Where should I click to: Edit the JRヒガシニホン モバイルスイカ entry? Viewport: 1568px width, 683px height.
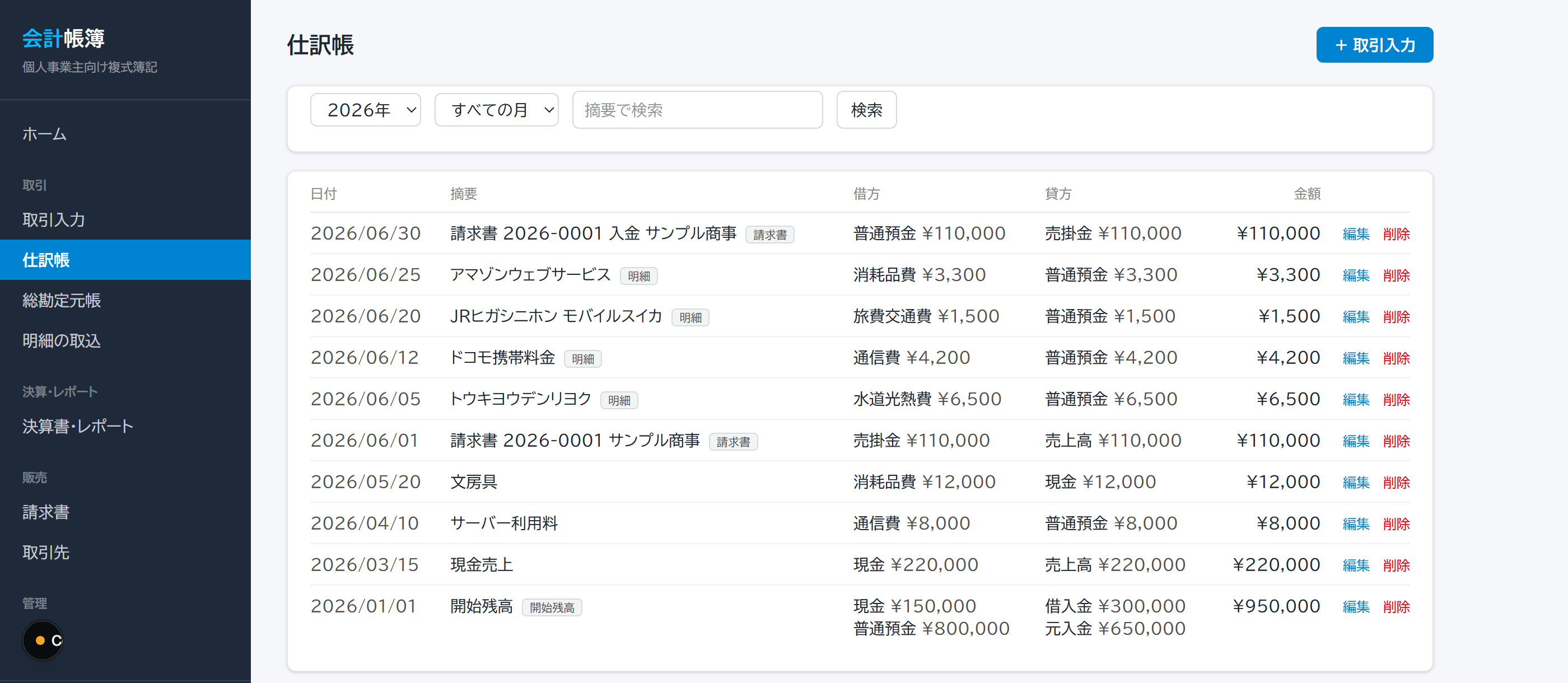(1356, 316)
